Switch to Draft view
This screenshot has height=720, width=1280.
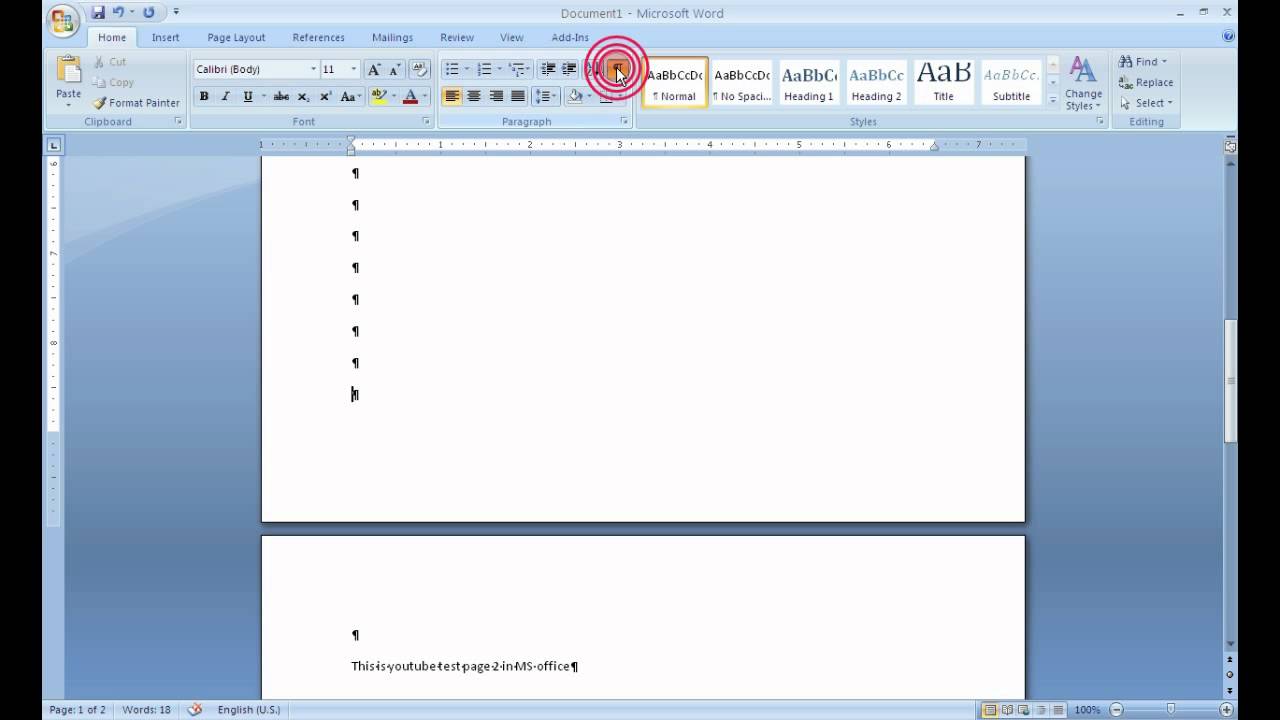[x=1057, y=710]
